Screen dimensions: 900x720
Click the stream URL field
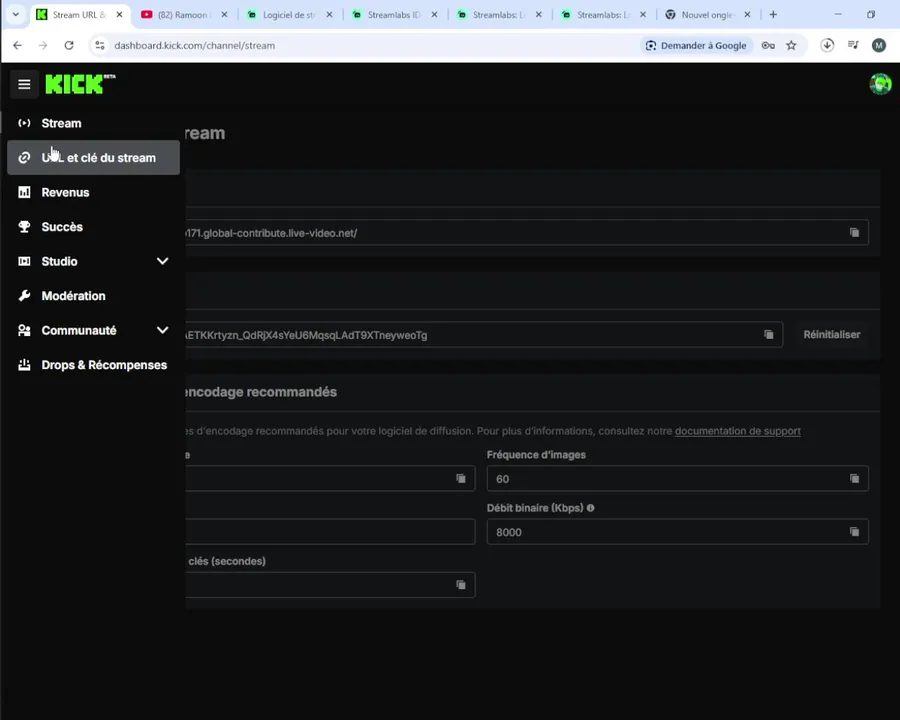tap(526, 233)
